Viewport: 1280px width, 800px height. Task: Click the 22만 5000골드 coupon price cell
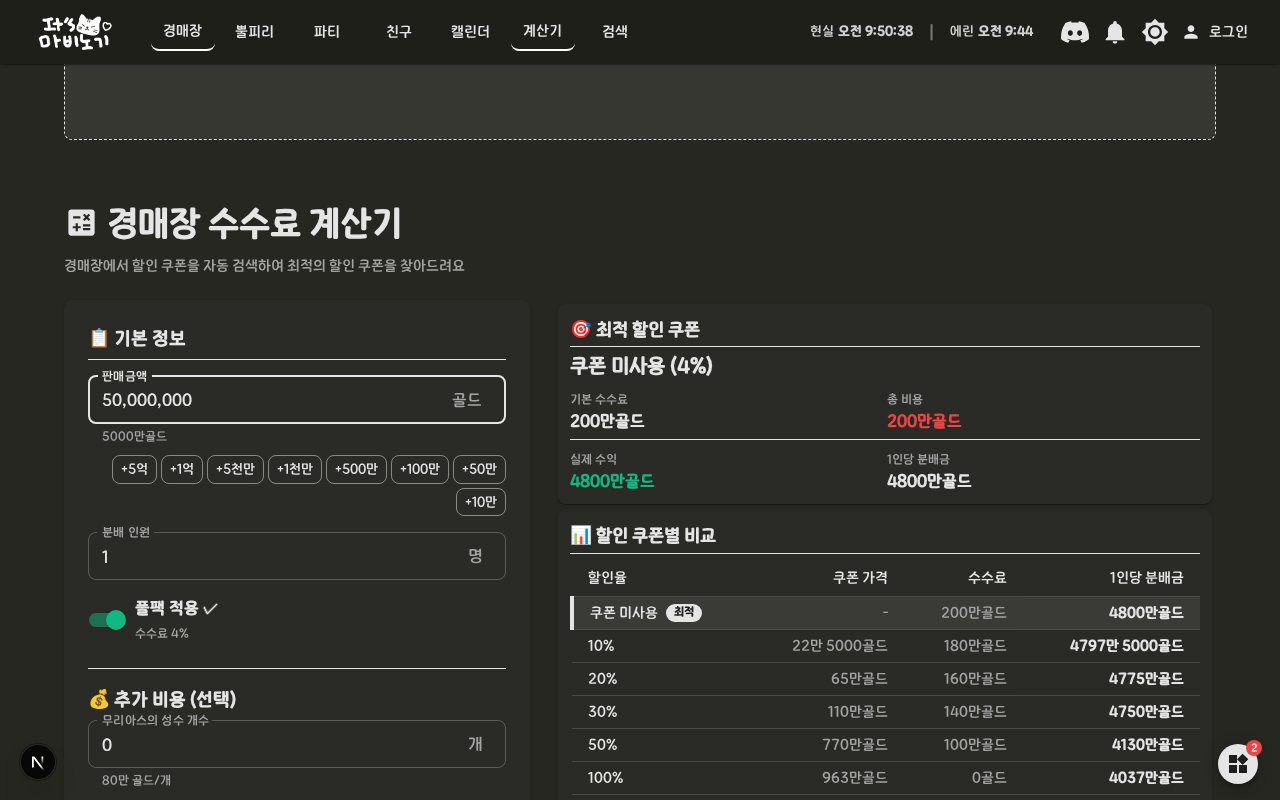coord(840,646)
